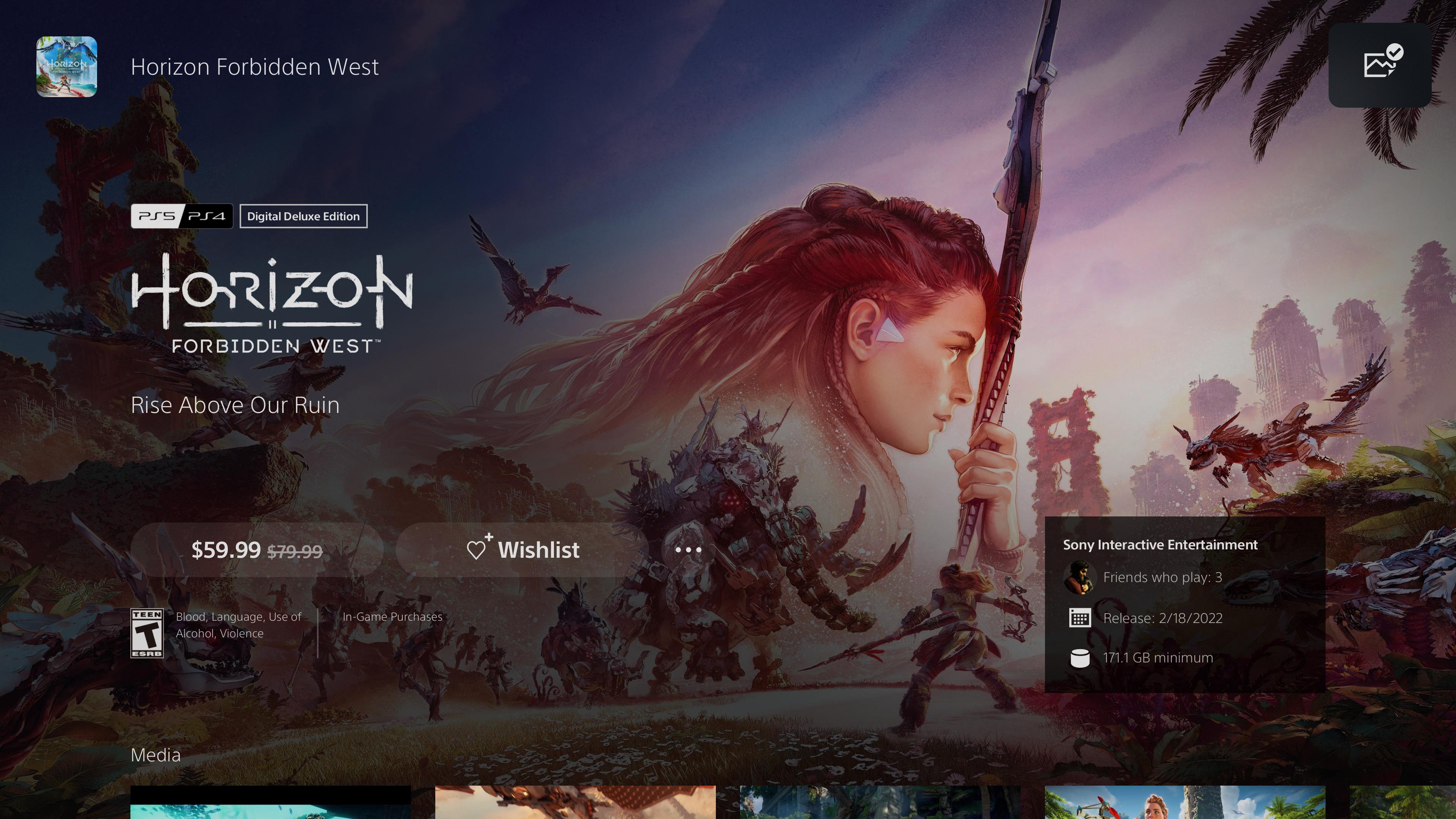Image resolution: width=1456 pixels, height=819 pixels.
Task: Click the Rise Above Our Ruin tagline
Action: point(235,405)
